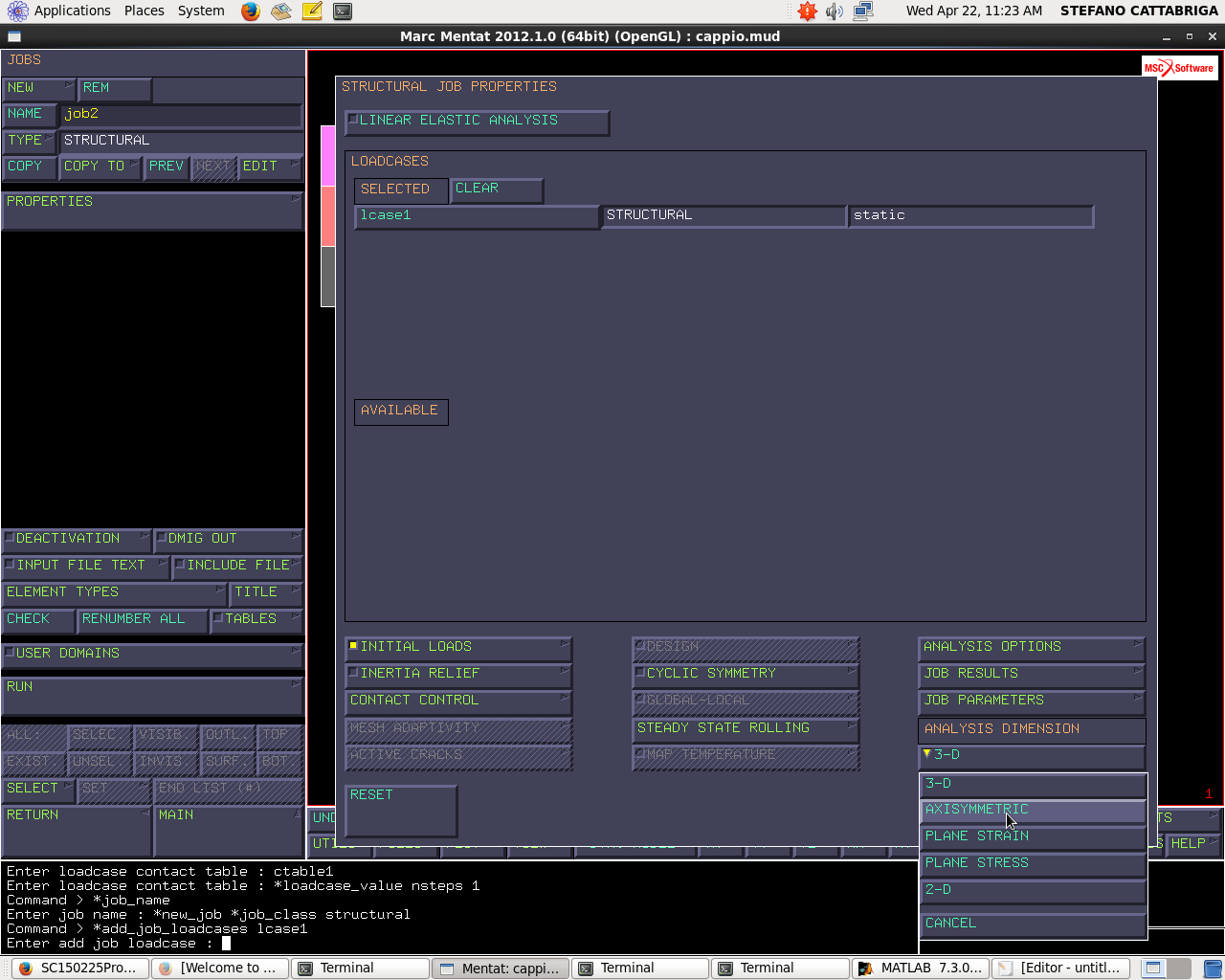Viewport: 1225px width, 980px height.
Task: Open the System menu
Action: coord(201,11)
